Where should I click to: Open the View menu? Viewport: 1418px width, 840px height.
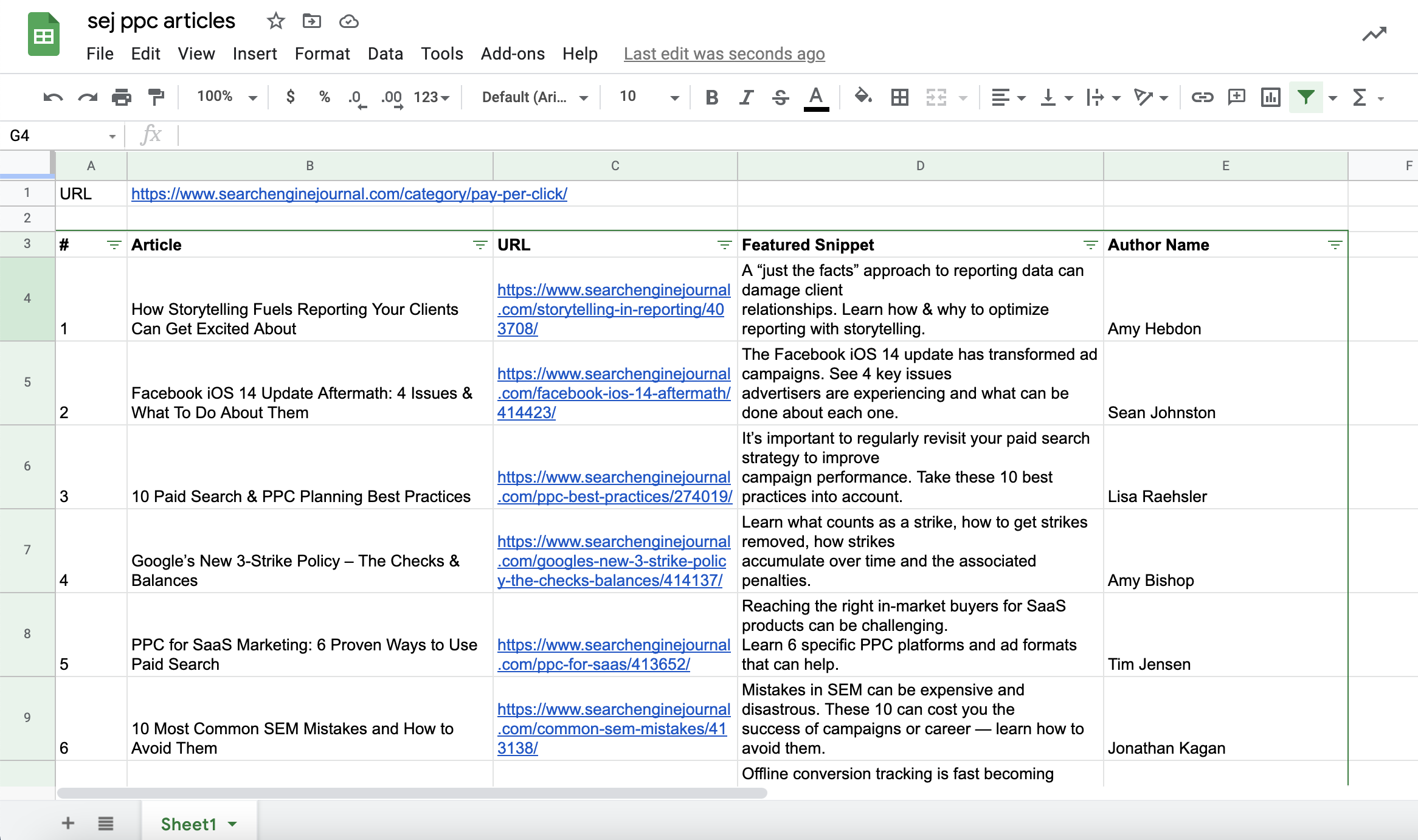[x=196, y=54]
